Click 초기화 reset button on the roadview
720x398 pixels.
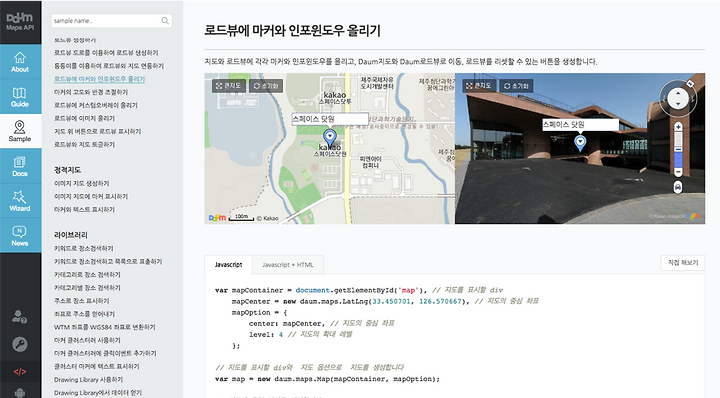click(x=516, y=86)
